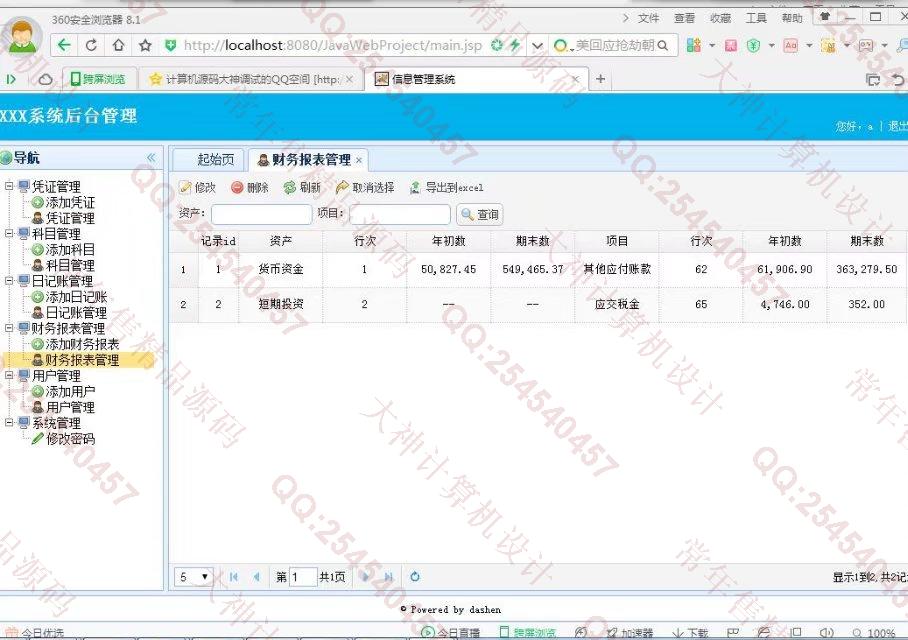The height and width of the screenshot is (640, 908).
Task: Go to the last page in pagination
Action: (389, 577)
